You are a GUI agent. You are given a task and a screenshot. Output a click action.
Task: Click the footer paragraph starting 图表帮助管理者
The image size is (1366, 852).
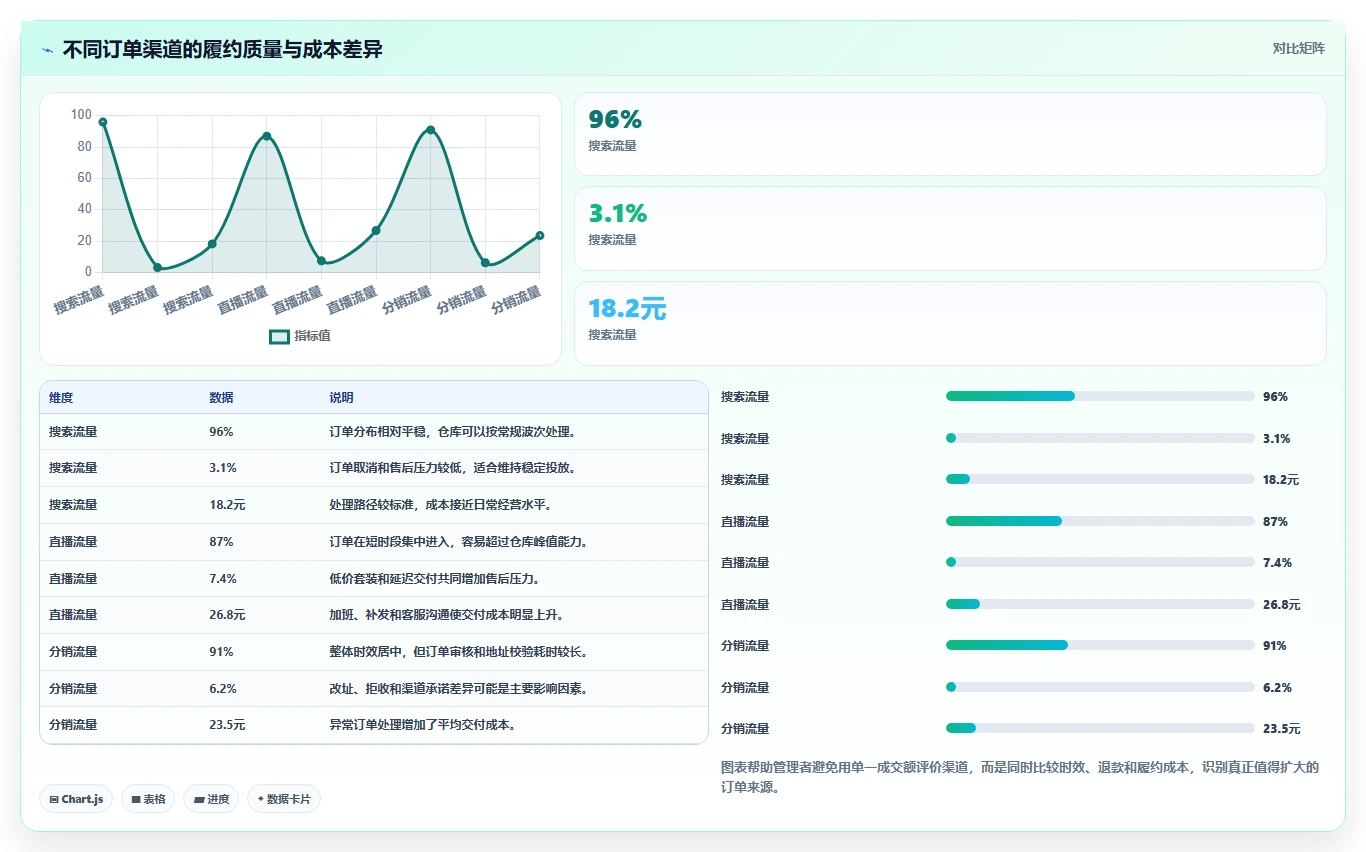pos(1020,777)
